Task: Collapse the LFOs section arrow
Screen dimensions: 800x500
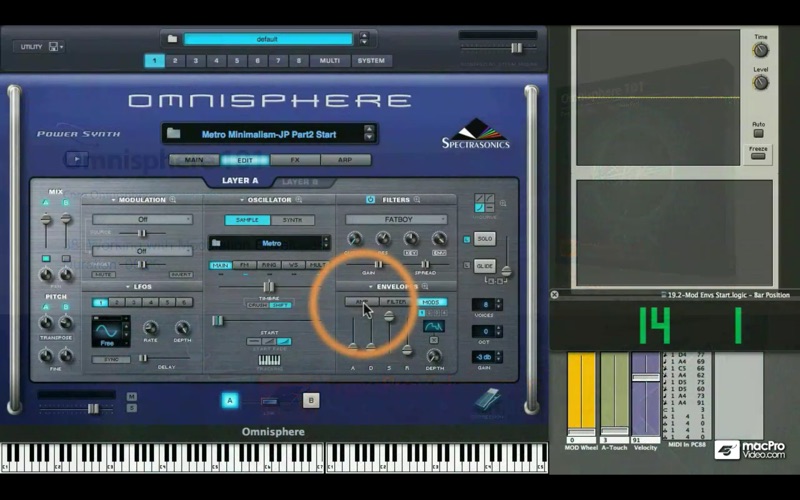Action: (128, 287)
